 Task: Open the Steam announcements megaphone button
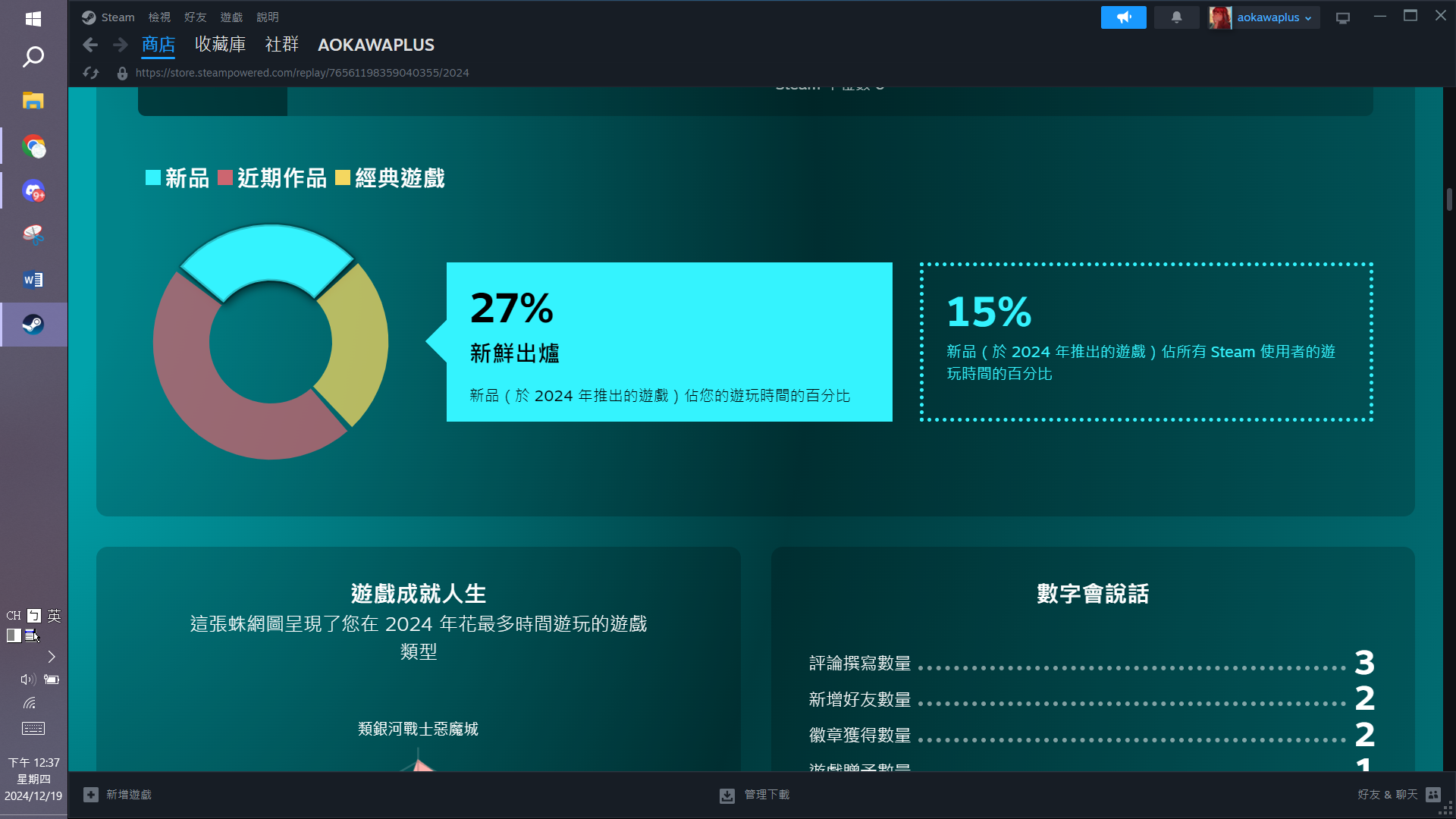point(1124,17)
